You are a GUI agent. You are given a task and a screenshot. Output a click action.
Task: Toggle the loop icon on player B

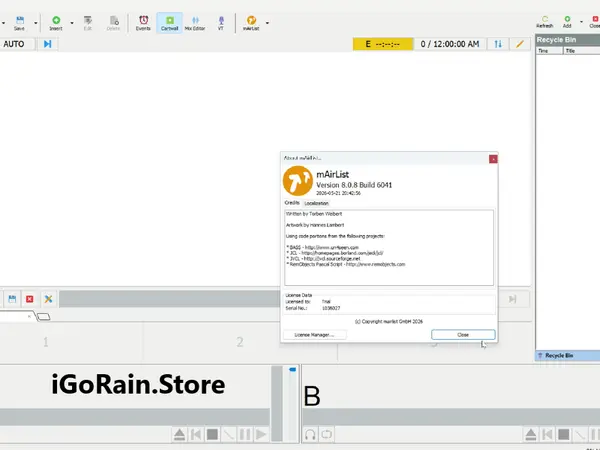click(x=326, y=434)
